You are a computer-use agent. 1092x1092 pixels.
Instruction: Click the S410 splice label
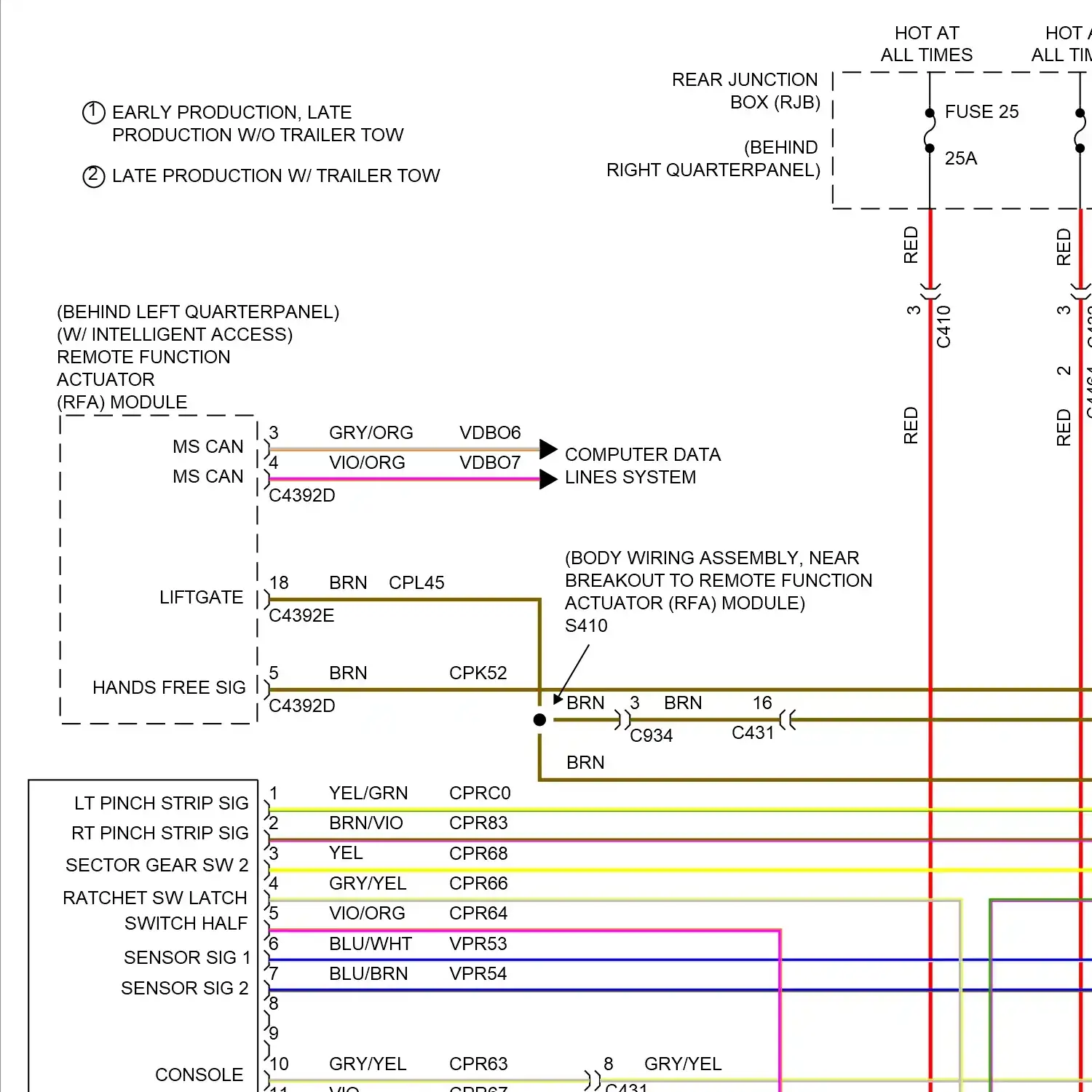[586, 625]
